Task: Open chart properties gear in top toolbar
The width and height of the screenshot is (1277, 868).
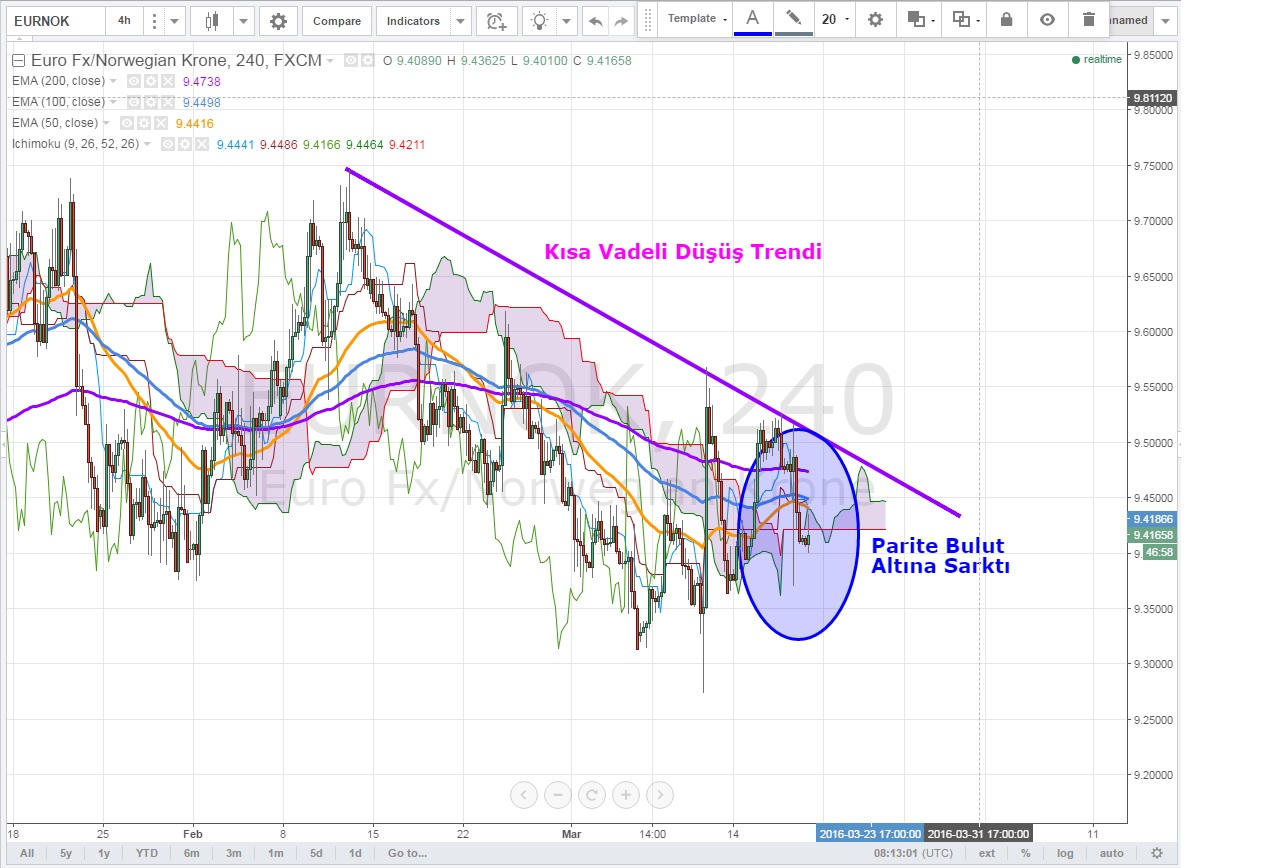Action: [278, 20]
